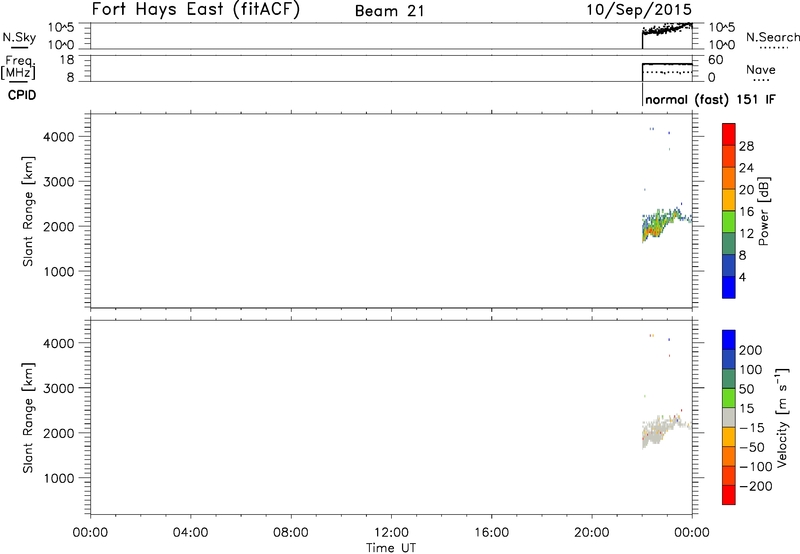This screenshot has width=800, height=554.
Task: Click the Slant Range label of power panel
Action: [28, 211]
